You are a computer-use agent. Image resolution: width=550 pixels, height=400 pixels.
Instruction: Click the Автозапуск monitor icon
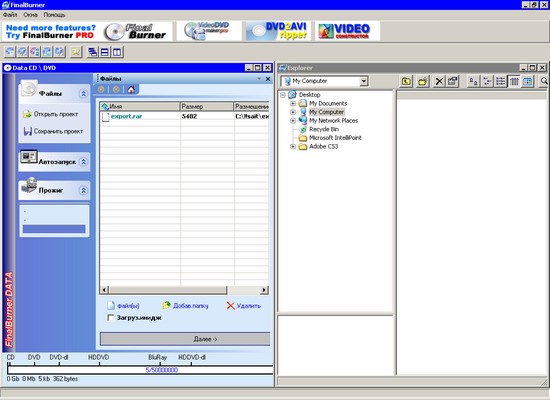[x=29, y=157]
